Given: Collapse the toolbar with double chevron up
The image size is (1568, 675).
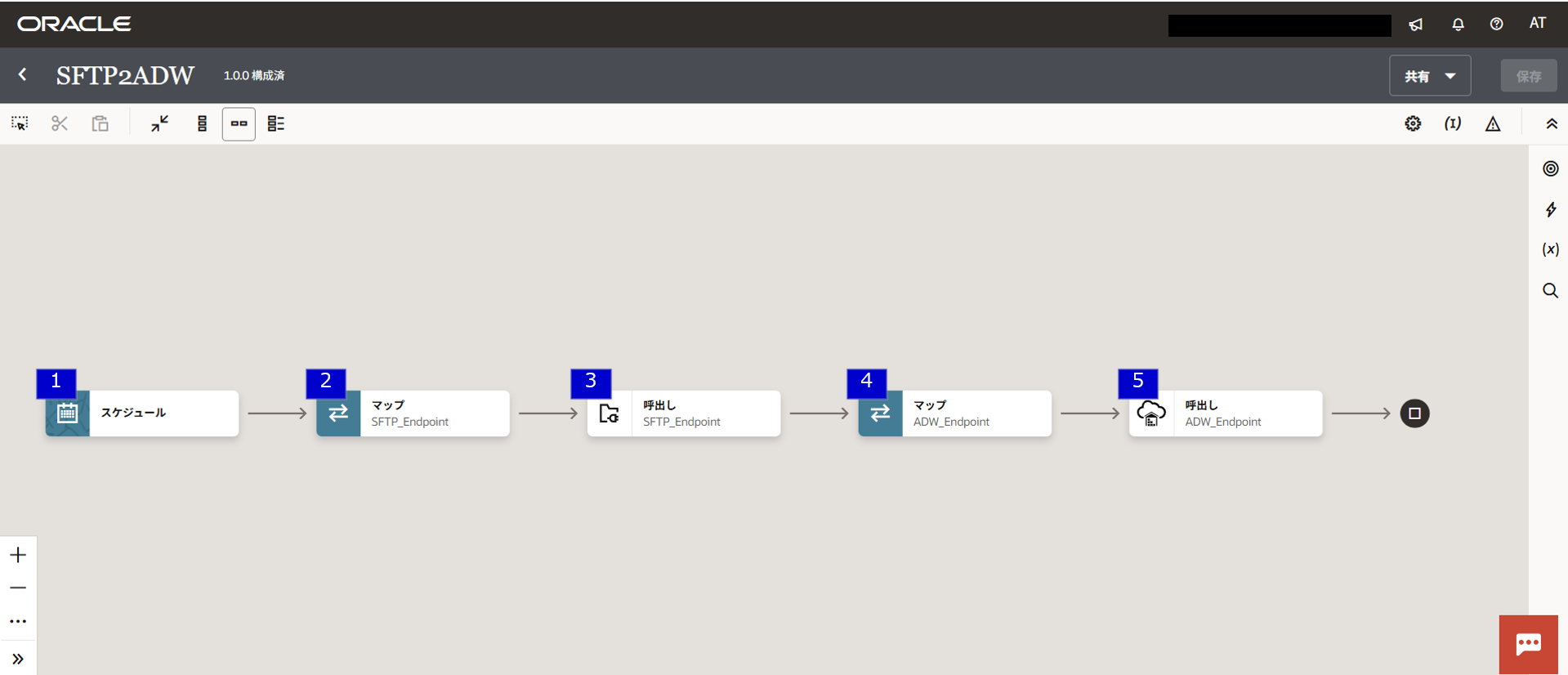Looking at the screenshot, I should 1551,123.
